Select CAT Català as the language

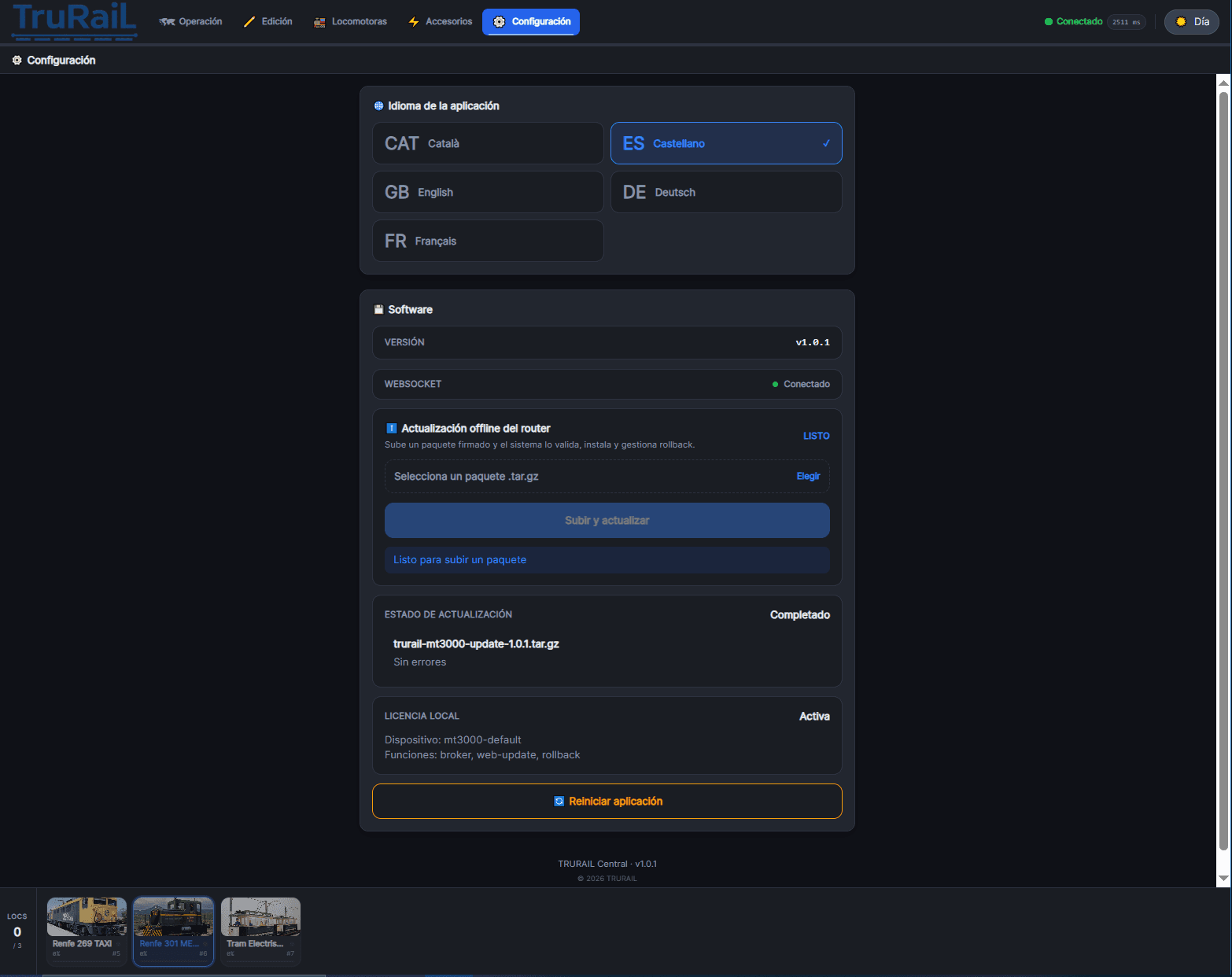point(488,143)
